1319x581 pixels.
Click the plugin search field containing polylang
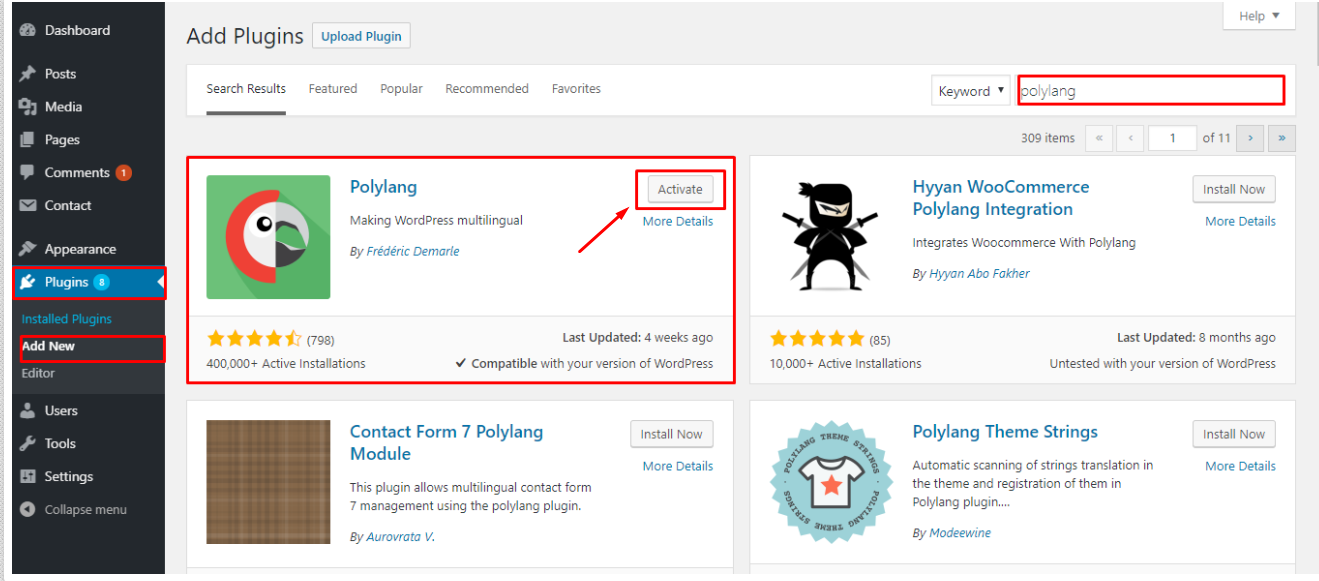[x=1151, y=91]
